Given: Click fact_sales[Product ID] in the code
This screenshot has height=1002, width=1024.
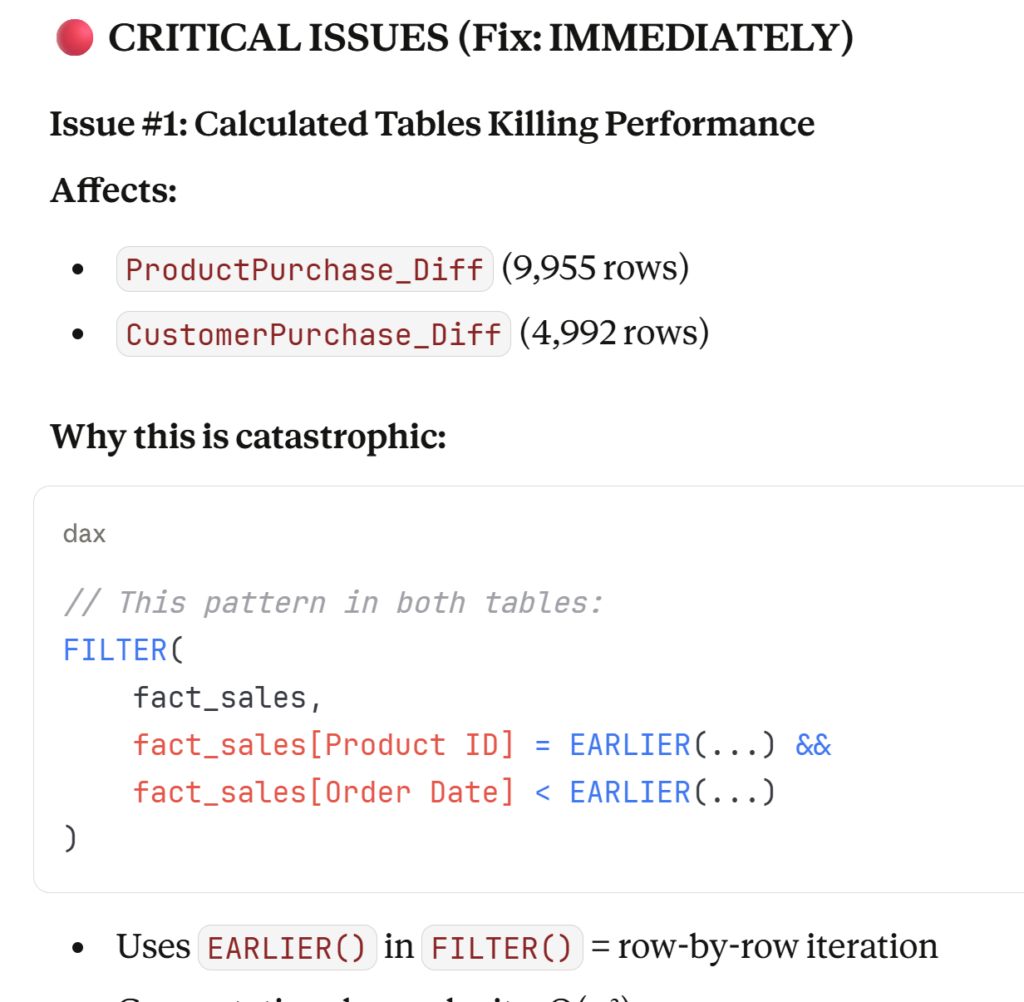Looking at the screenshot, I should pos(324,745).
